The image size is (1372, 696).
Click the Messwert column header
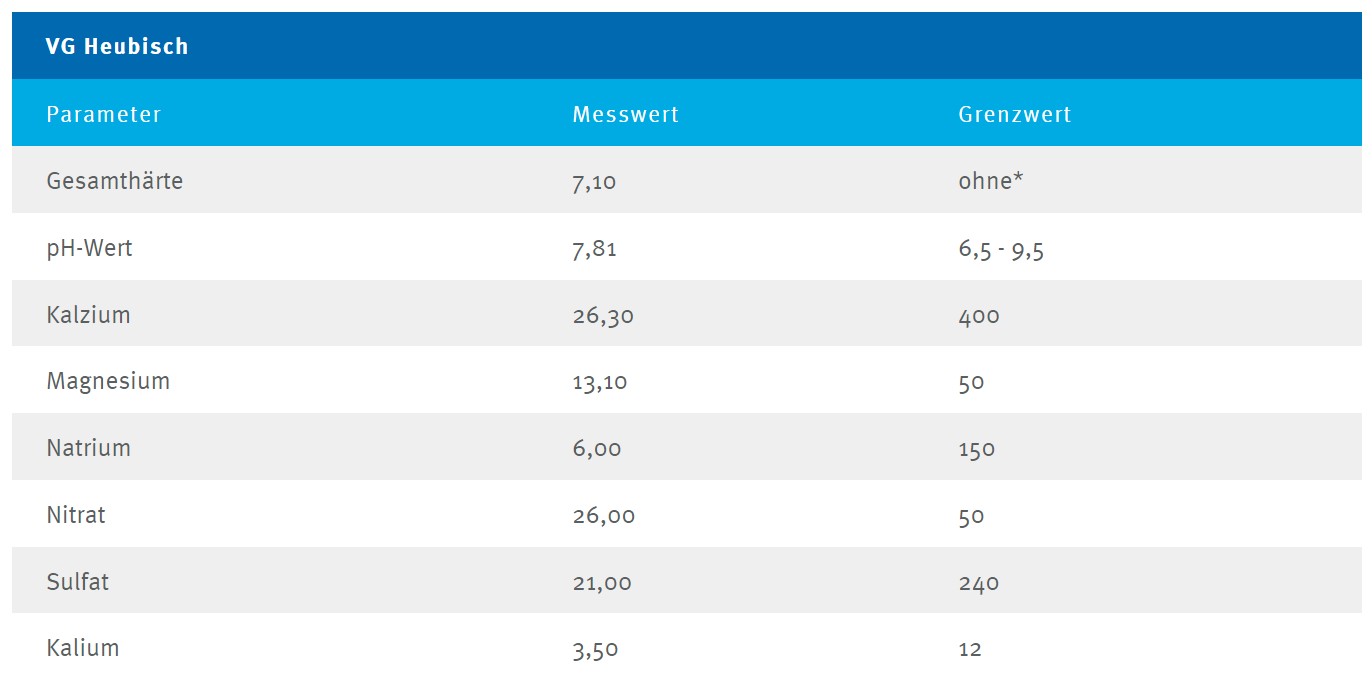[x=625, y=114]
